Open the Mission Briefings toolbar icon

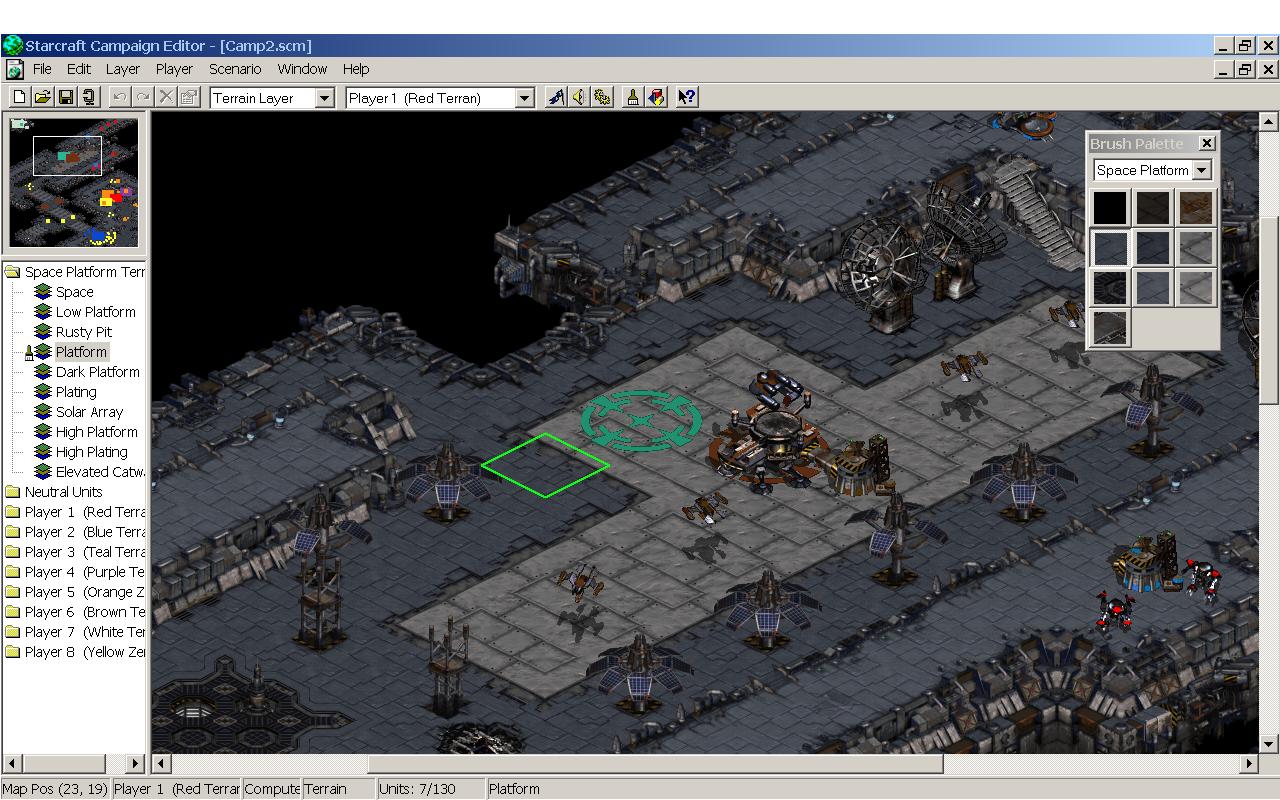(555, 97)
